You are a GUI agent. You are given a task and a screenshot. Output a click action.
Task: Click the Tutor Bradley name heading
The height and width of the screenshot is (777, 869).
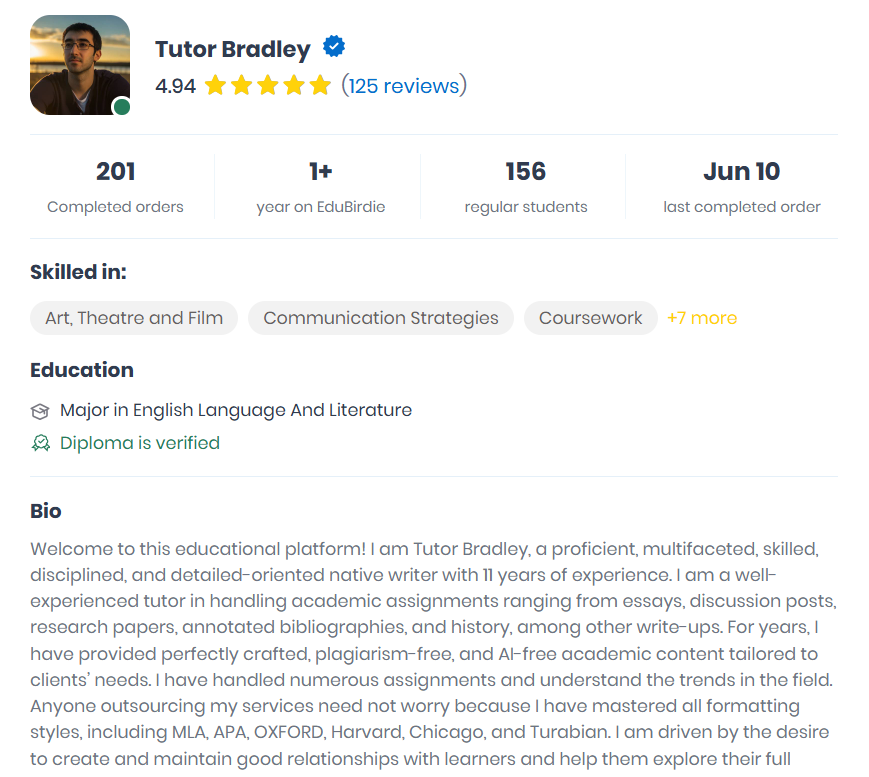[233, 49]
